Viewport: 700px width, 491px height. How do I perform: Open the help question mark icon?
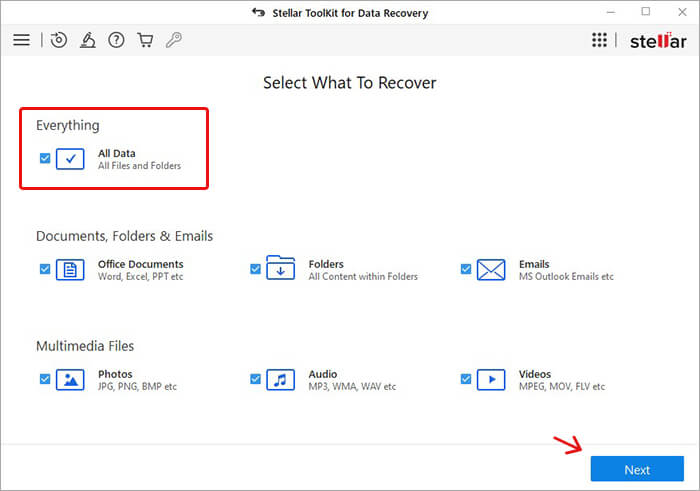116,40
